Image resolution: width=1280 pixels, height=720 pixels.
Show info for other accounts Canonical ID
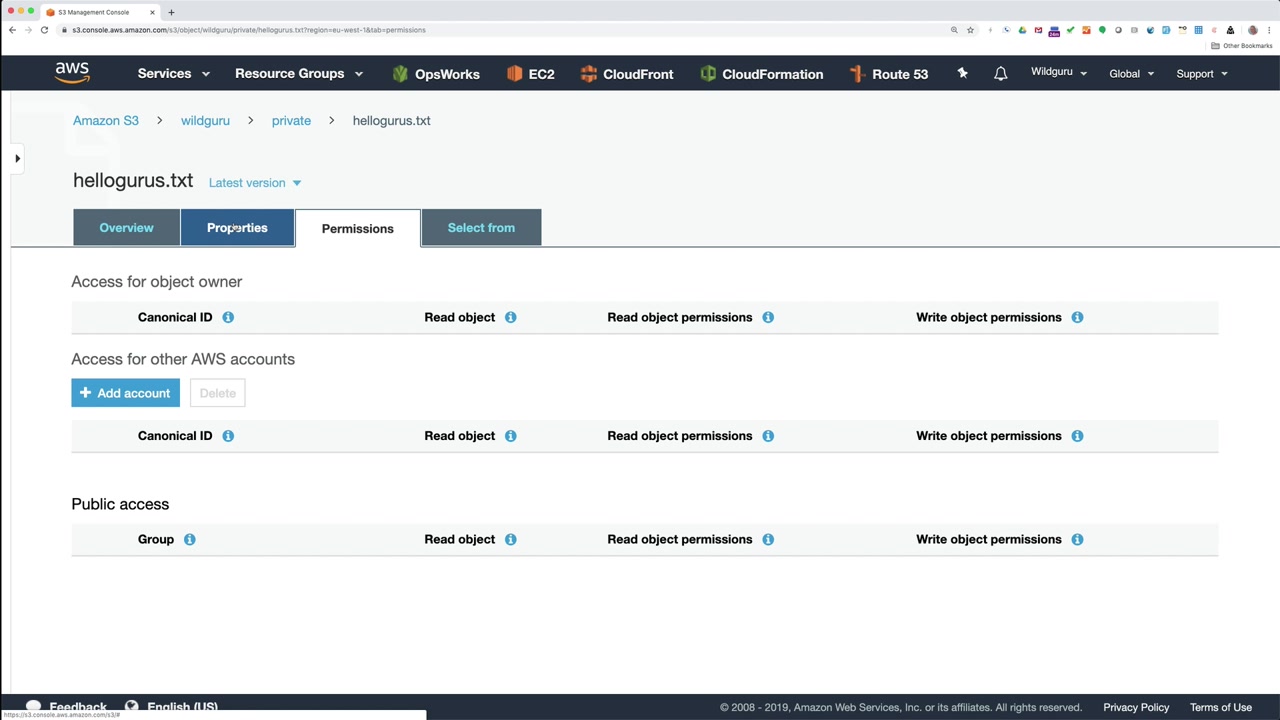228,436
